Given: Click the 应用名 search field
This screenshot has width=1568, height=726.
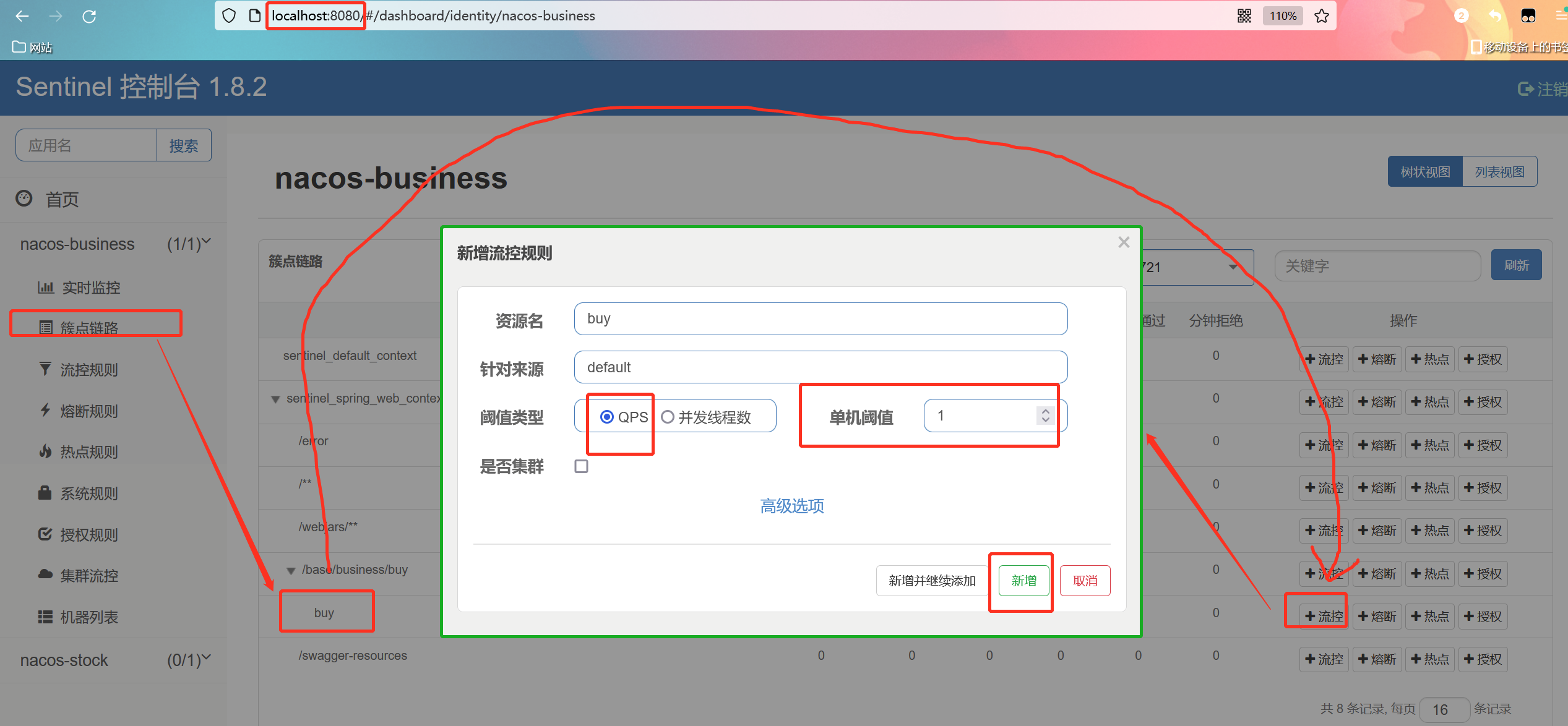Looking at the screenshot, I should pos(86,145).
